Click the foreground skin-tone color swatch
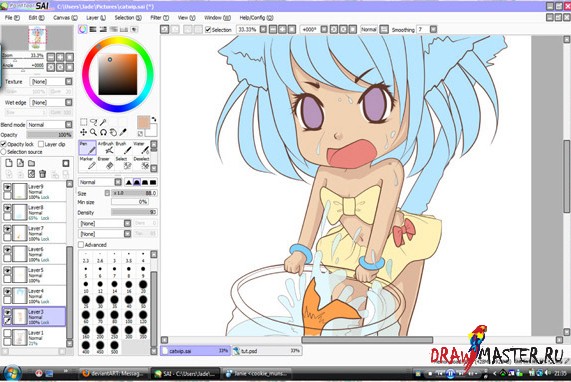This screenshot has width=571, height=382. 143,122
